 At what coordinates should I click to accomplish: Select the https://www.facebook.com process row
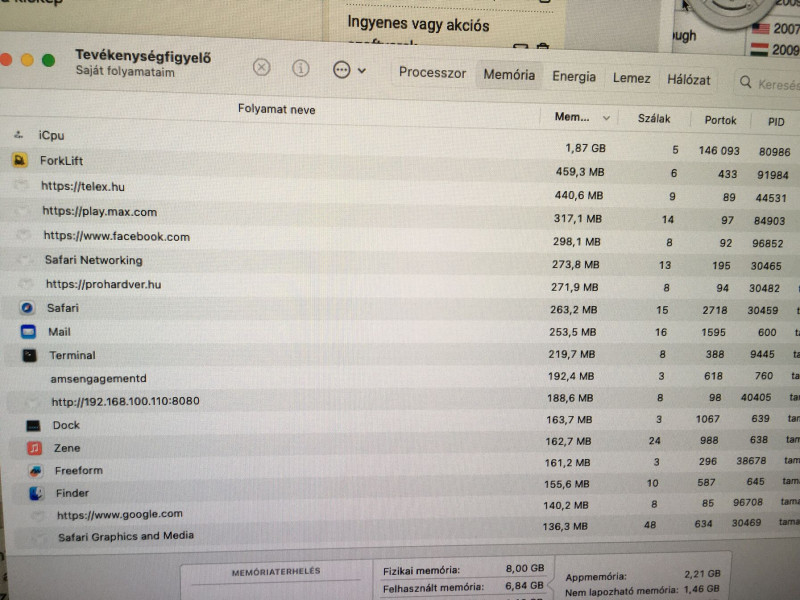point(400,239)
